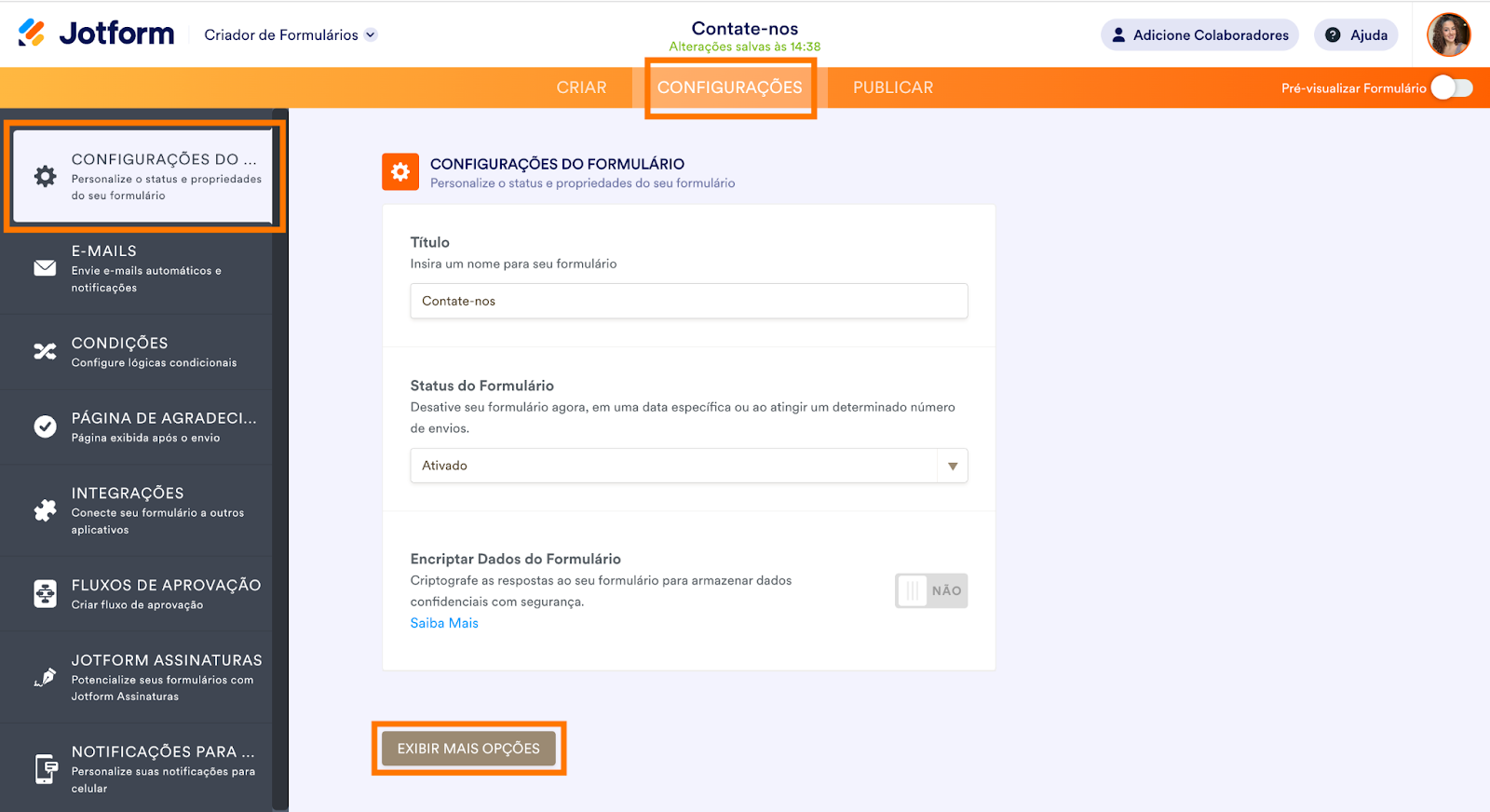This screenshot has width=1490, height=812.
Task: Open Página de Agradecimento via checkmark icon
Action: (45, 426)
